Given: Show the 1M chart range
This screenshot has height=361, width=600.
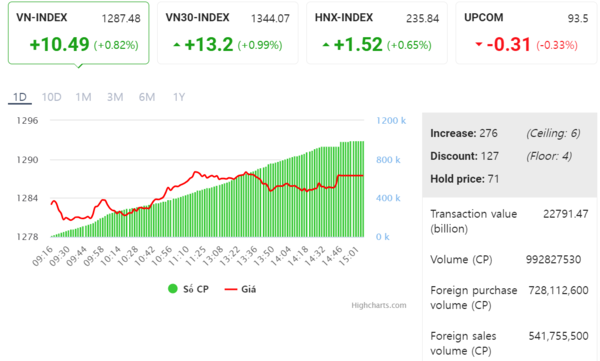Looking at the screenshot, I should point(83,97).
